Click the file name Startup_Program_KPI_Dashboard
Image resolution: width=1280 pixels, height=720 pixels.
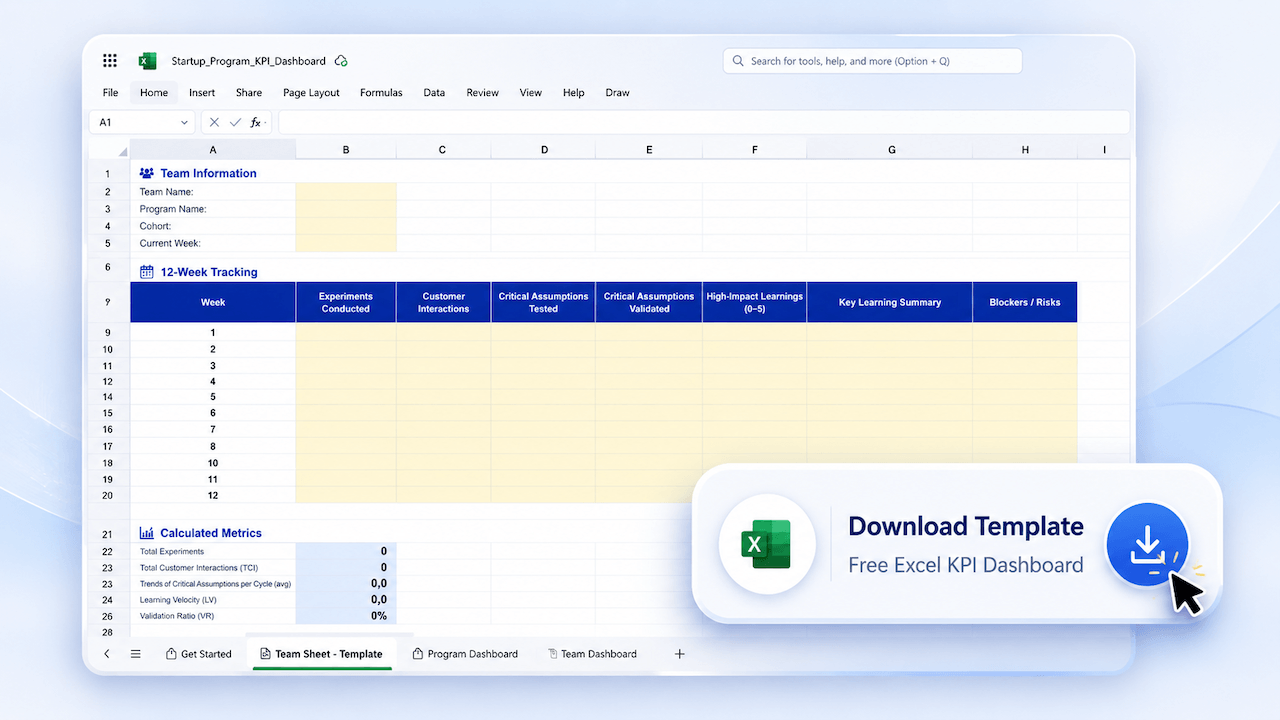click(x=248, y=61)
